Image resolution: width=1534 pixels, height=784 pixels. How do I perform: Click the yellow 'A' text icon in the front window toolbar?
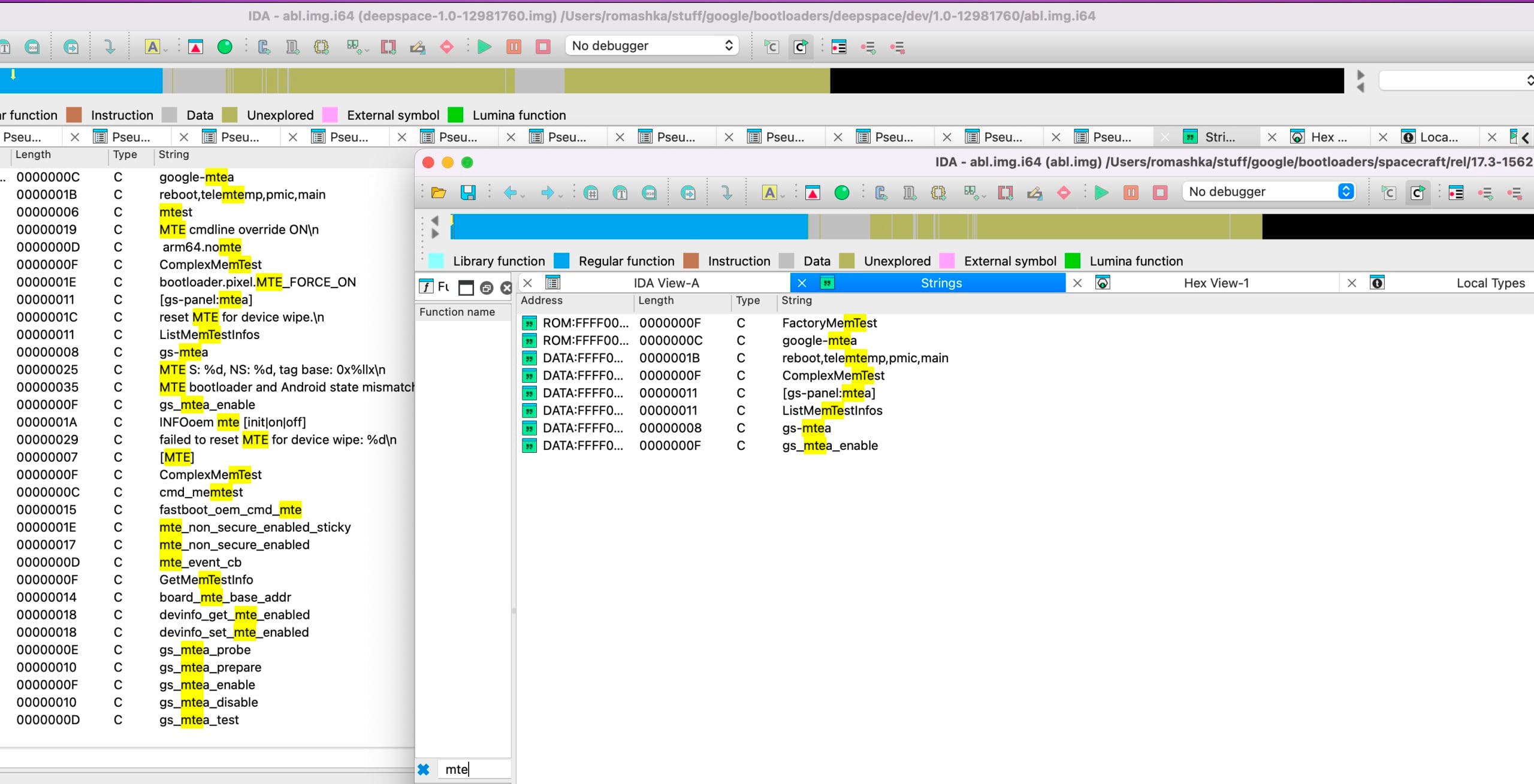tap(769, 192)
